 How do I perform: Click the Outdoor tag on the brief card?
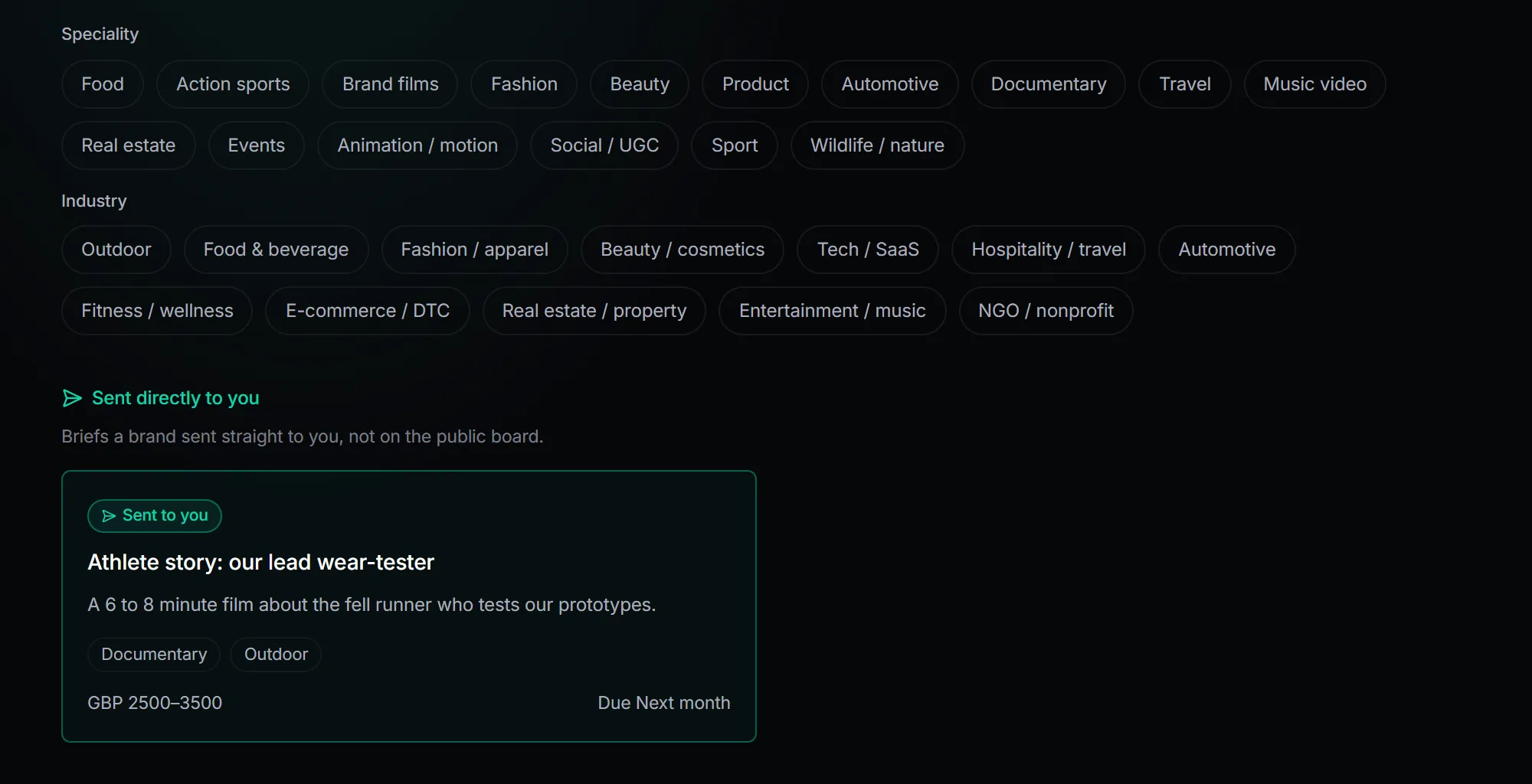(x=276, y=655)
